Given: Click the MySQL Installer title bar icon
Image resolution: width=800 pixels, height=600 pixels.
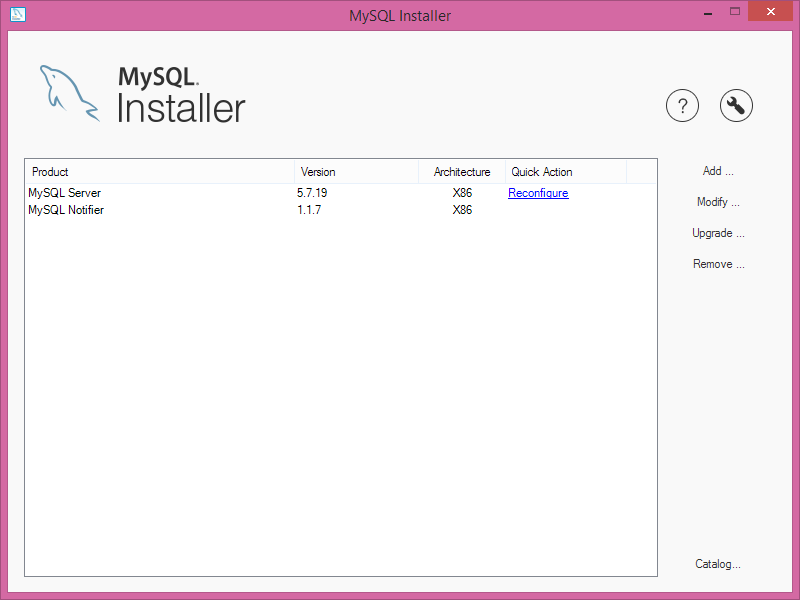Looking at the screenshot, I should coord(18,14).
